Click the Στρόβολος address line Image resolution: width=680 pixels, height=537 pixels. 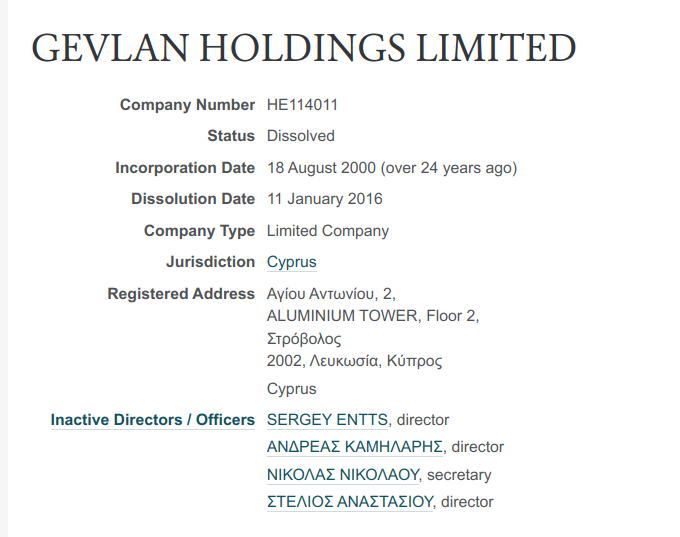(304, 338)
